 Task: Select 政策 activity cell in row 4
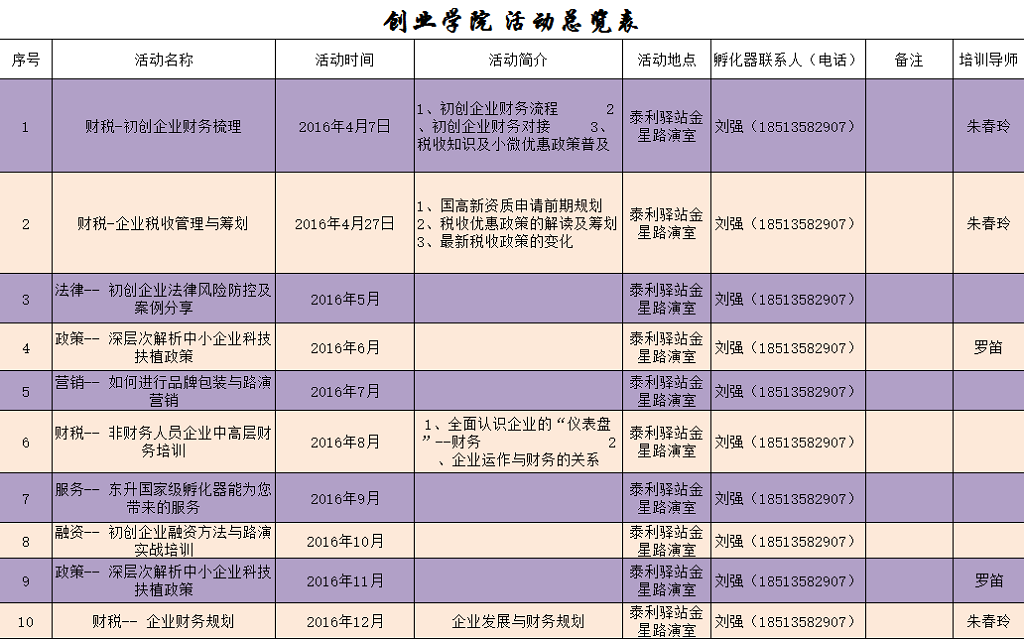pos(164,347)
